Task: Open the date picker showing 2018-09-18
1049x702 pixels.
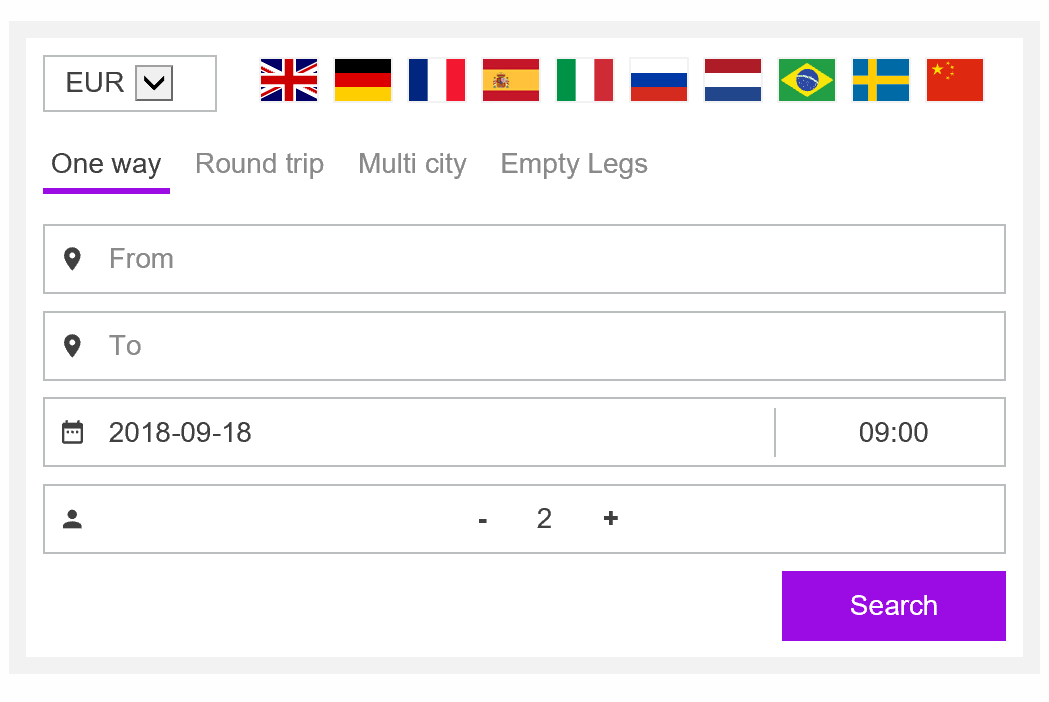Action: pyautogui.click(x=409, y=432)
